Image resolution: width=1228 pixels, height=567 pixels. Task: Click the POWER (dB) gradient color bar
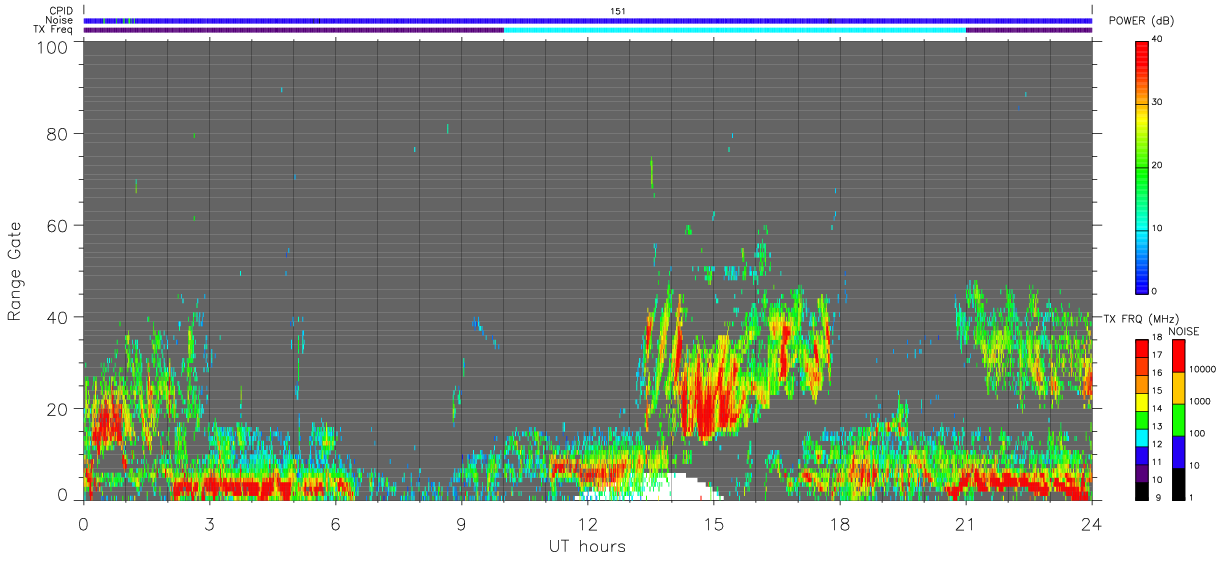click(x=1141, y=166)
